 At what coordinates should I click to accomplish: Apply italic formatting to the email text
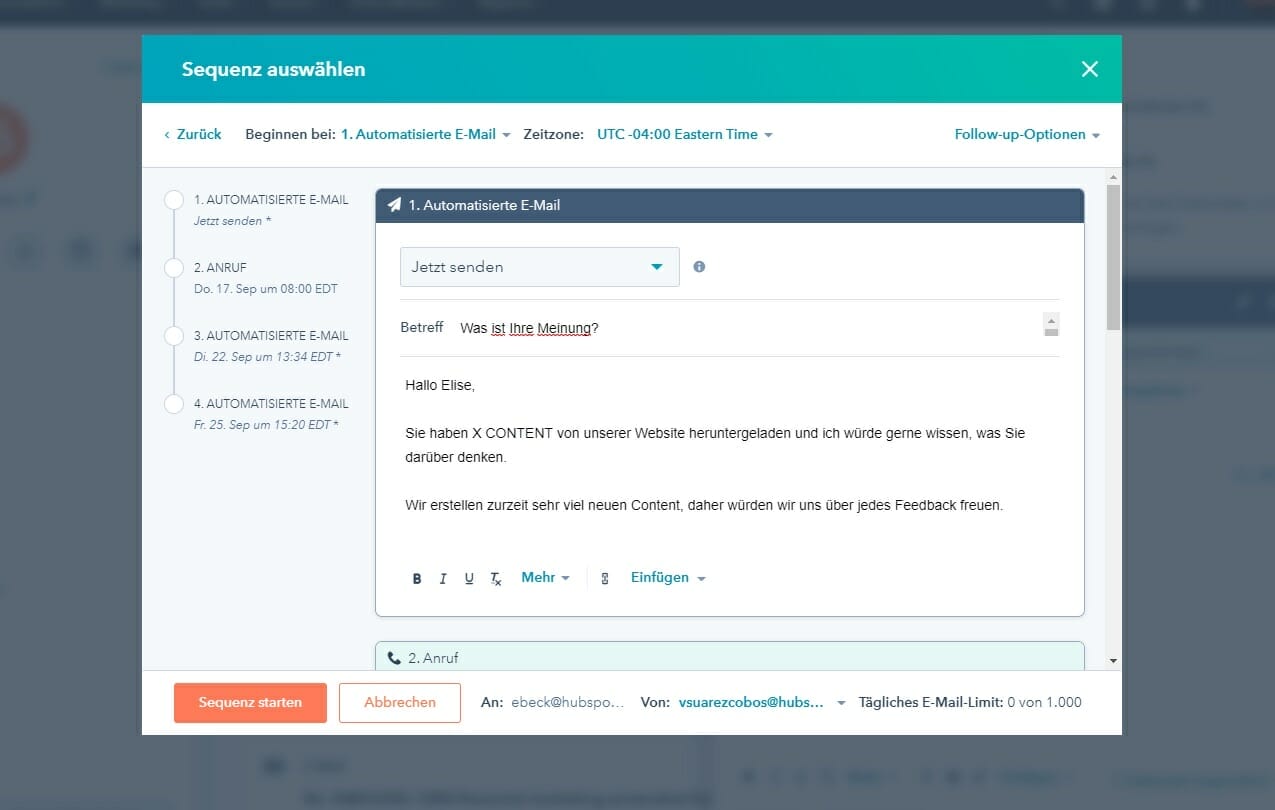pos(443,578)
